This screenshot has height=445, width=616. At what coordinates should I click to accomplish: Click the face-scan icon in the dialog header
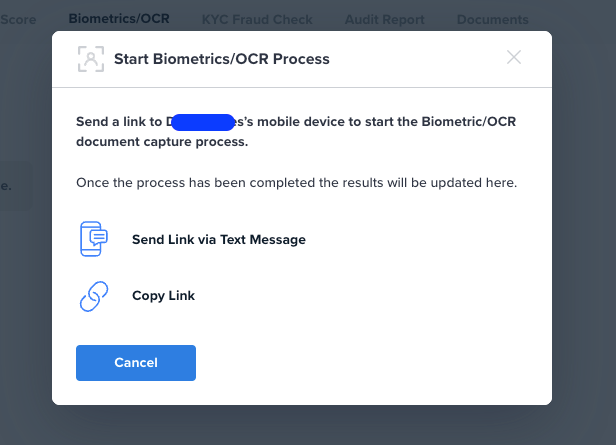(91, 59)
